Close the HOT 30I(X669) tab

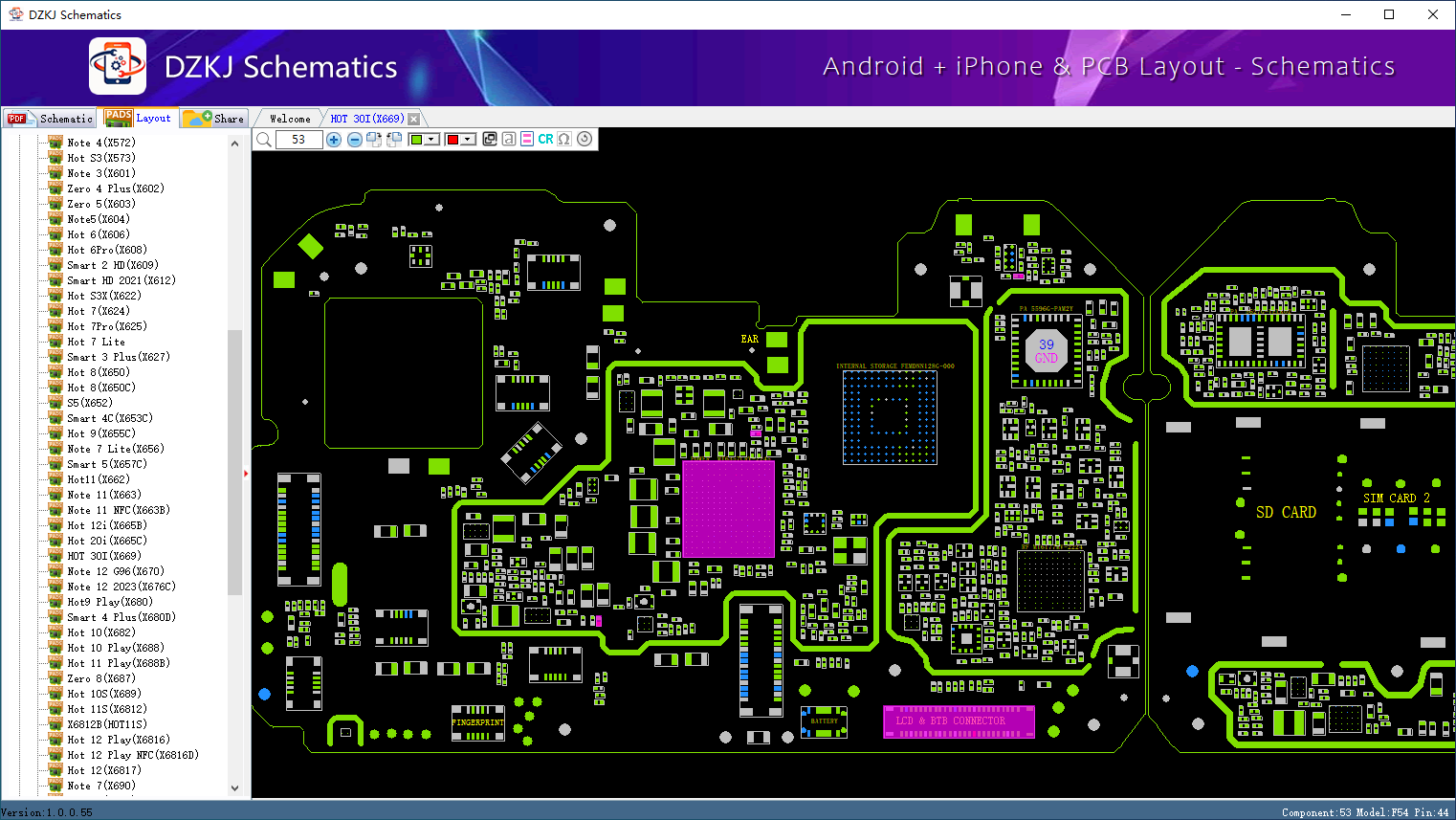pyautogui.click(x=414, y=119)
